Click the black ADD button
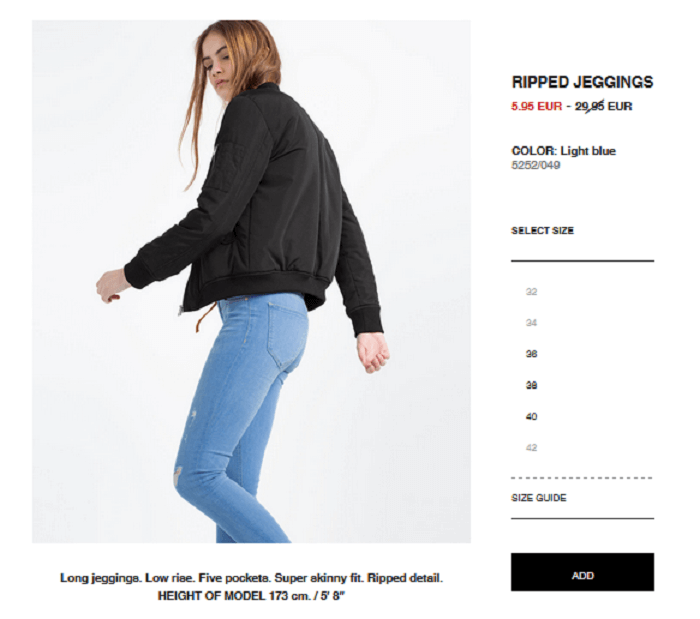 [x=582, y=572]
